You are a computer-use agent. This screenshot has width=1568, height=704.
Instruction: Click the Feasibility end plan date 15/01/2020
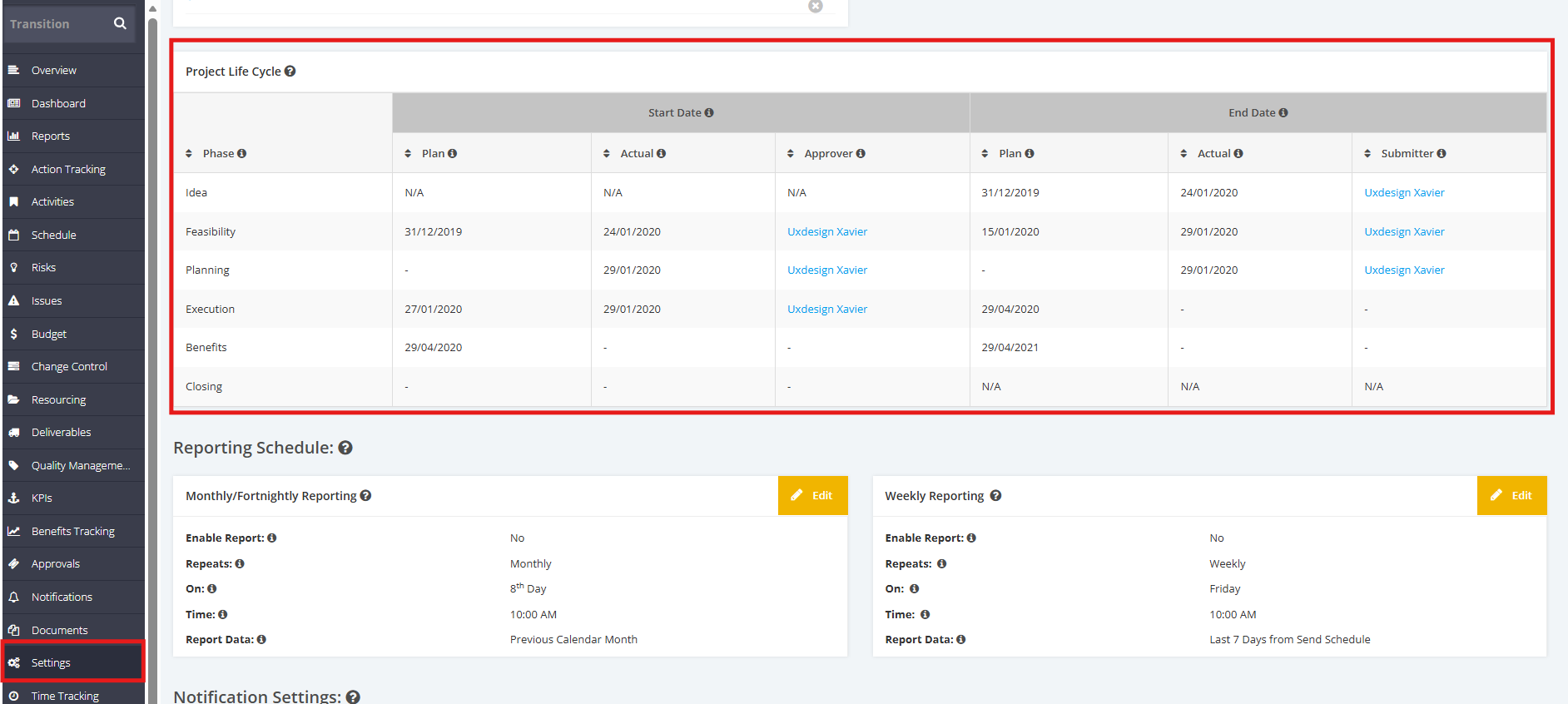[x=1010, y=232]
